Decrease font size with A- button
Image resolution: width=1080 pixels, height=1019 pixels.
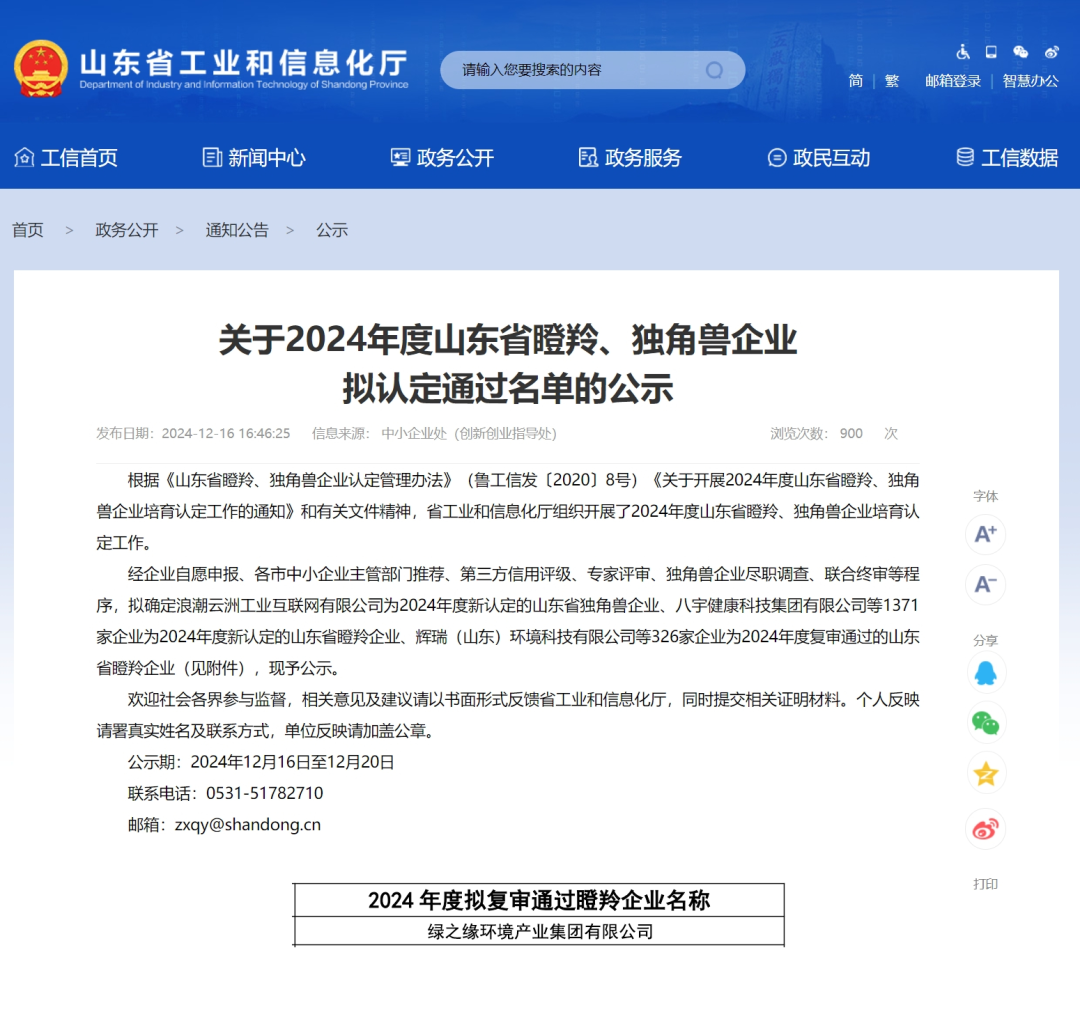985,584
